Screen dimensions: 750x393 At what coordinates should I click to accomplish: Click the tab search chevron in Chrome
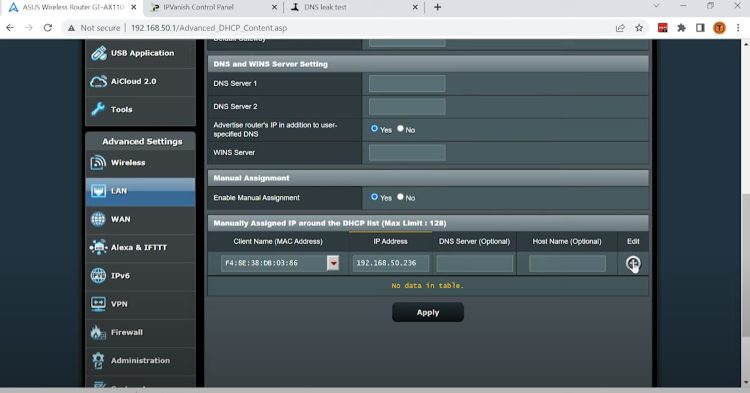[x=656, y=6]
